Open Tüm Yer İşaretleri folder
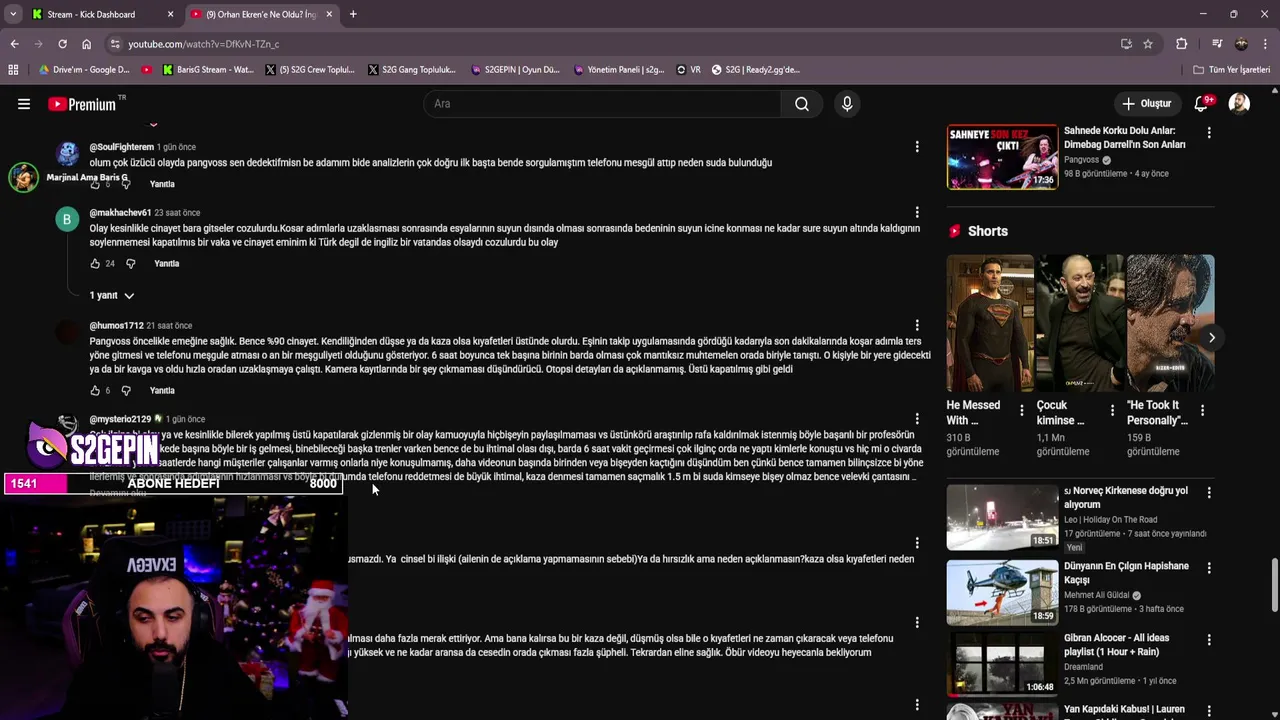The width and height of the screenshot is (1280, 720). pos(1232,70)
